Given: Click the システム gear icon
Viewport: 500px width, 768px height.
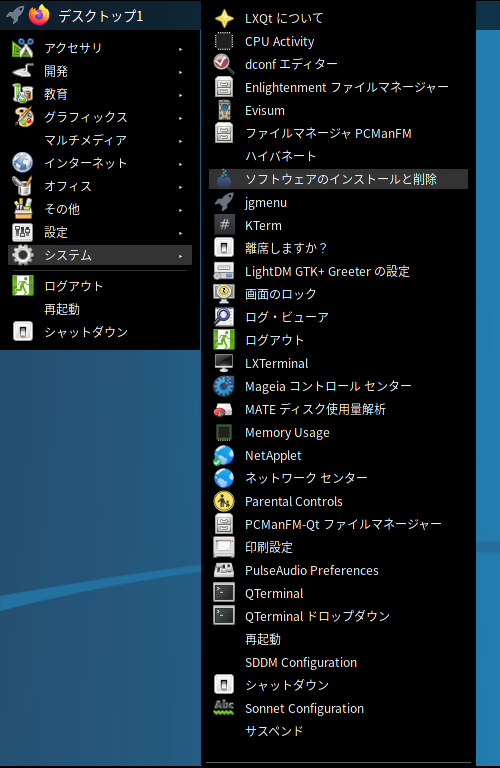Looking at the screenshot, I should click(x=23, y=255).
